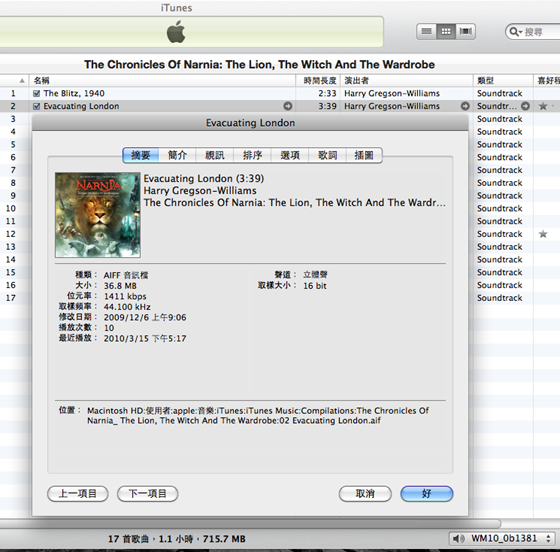Toggle sort order triangle in number column

pyautogui.click(x=22, y=81)
